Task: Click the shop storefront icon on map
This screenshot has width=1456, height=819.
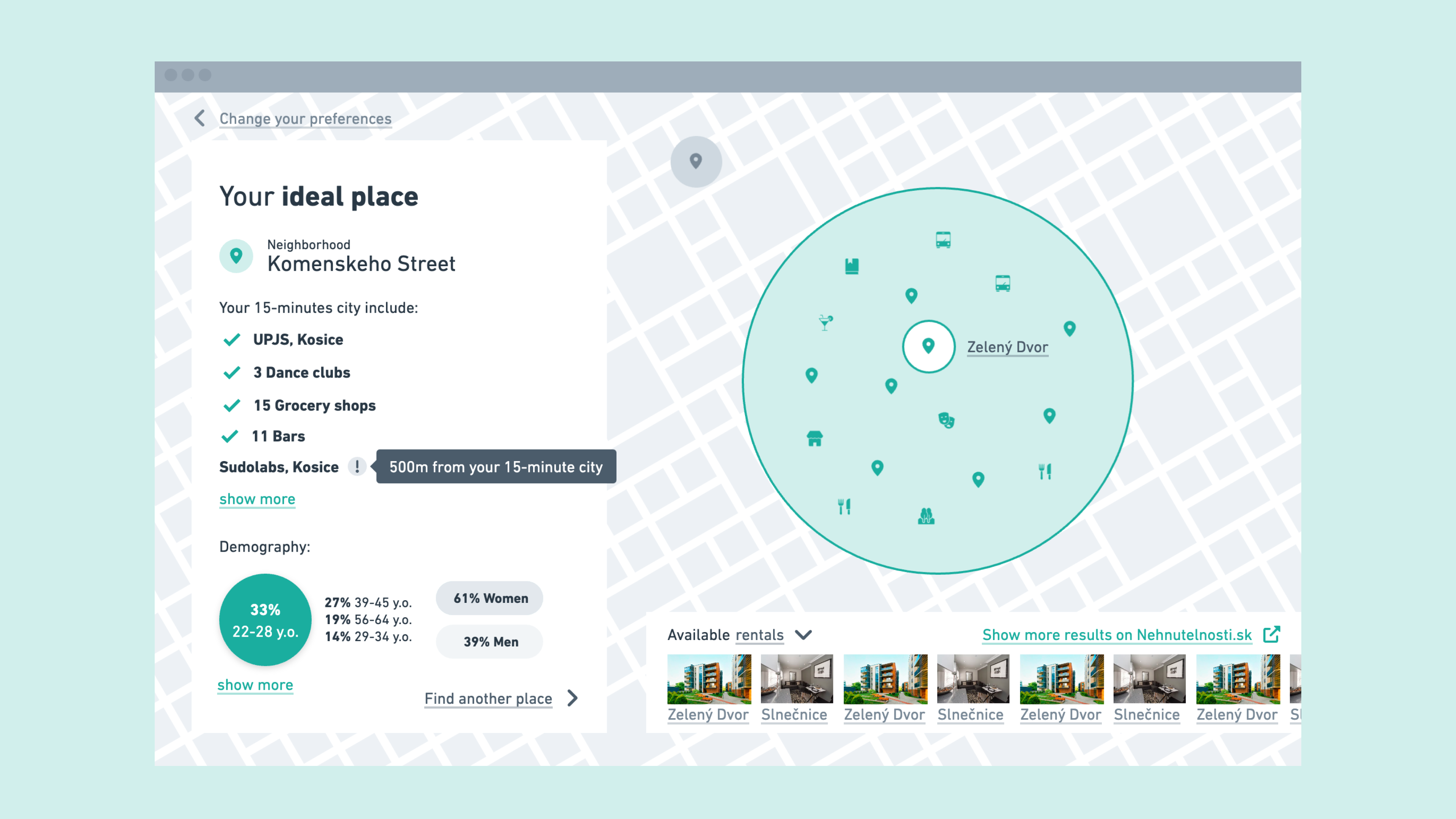Action: tap(814, 438)
